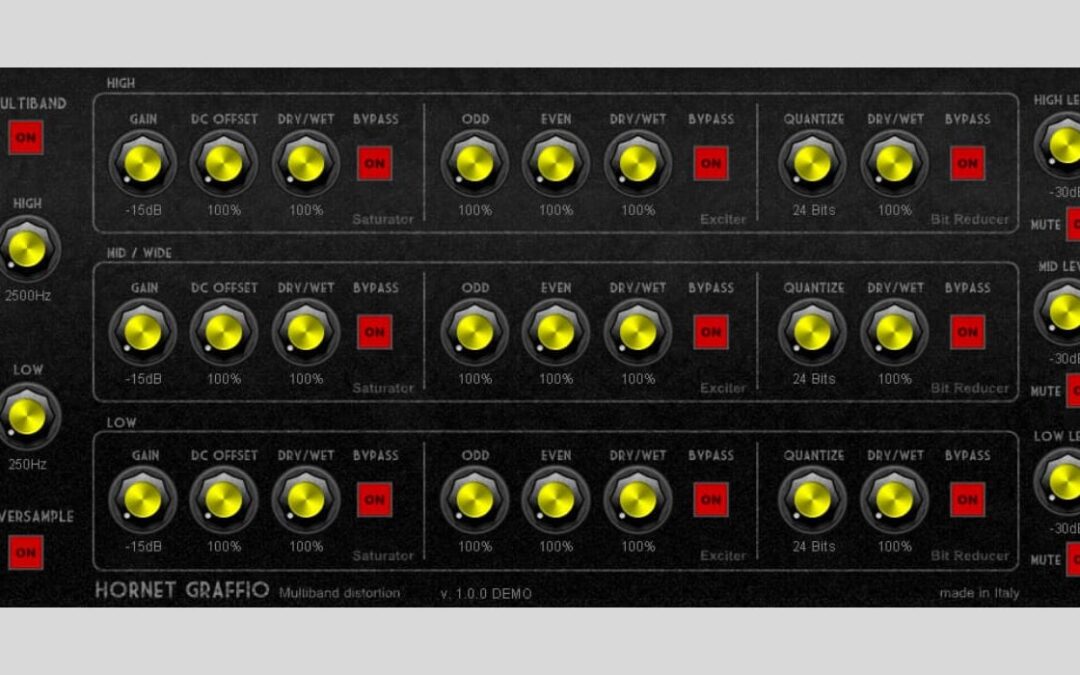Click the High band Exciter Dry/Wet knob
The height and width of the screenshot is (675, 1080).
click(x=638, y=164)
